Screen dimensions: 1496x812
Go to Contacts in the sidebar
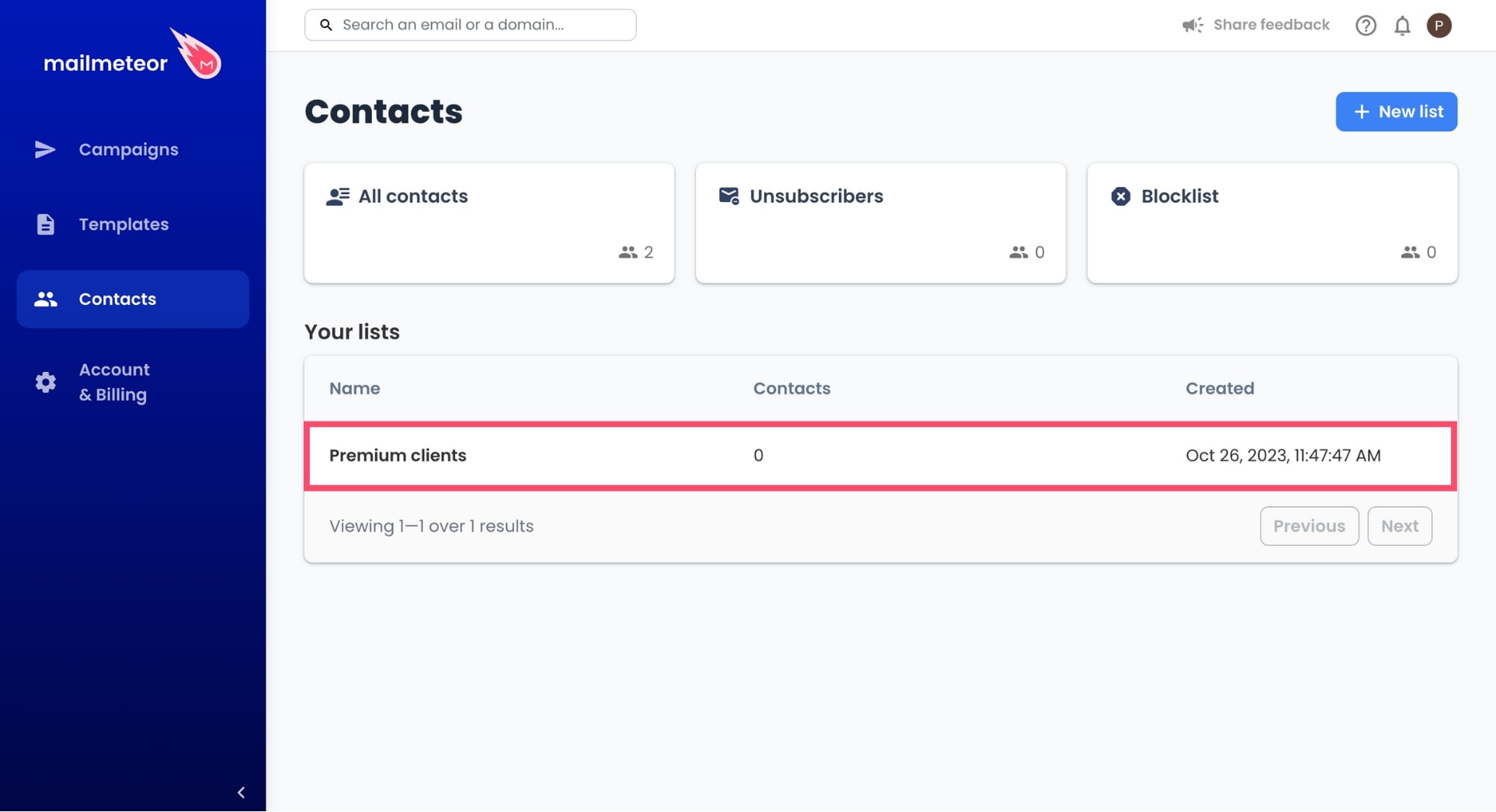coord(133,299)
